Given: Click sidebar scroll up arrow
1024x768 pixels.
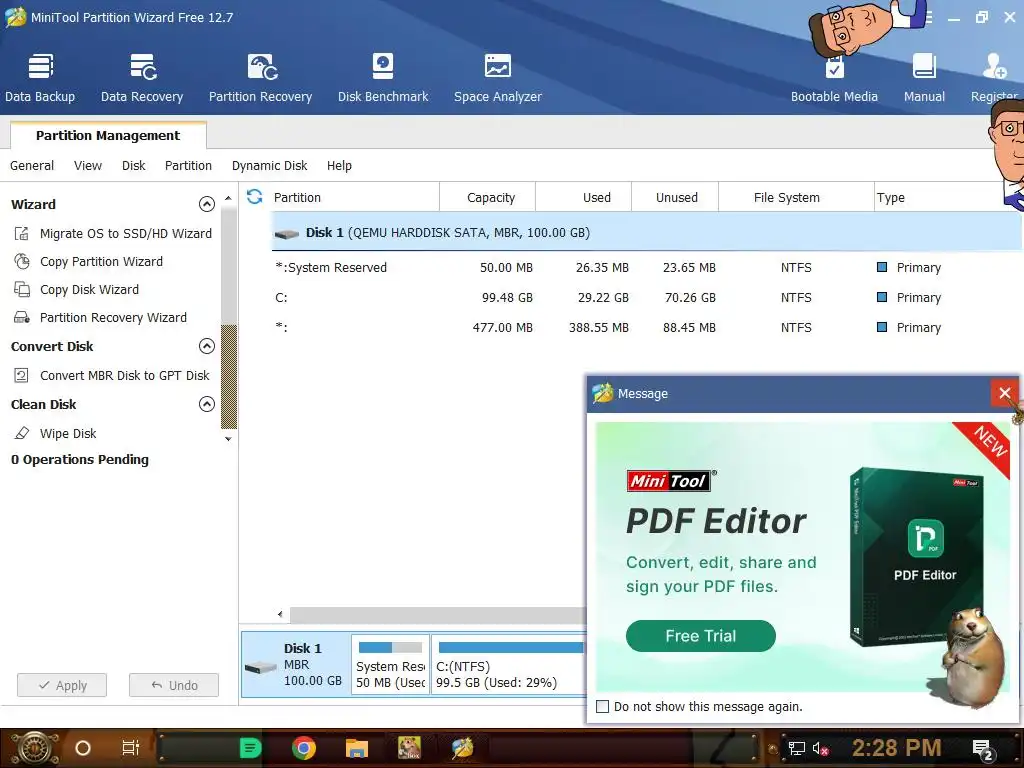Looking at the screenshot, I should pos(228,198).
